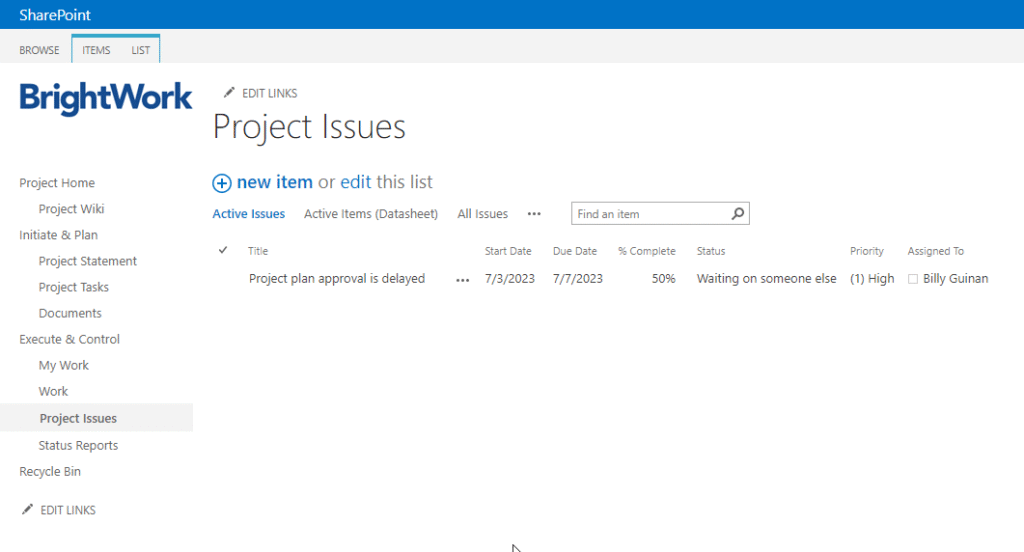Sort by Priority column header
Image resolution: width=1024 pixels, height=552 pixels.
[866, 251]
